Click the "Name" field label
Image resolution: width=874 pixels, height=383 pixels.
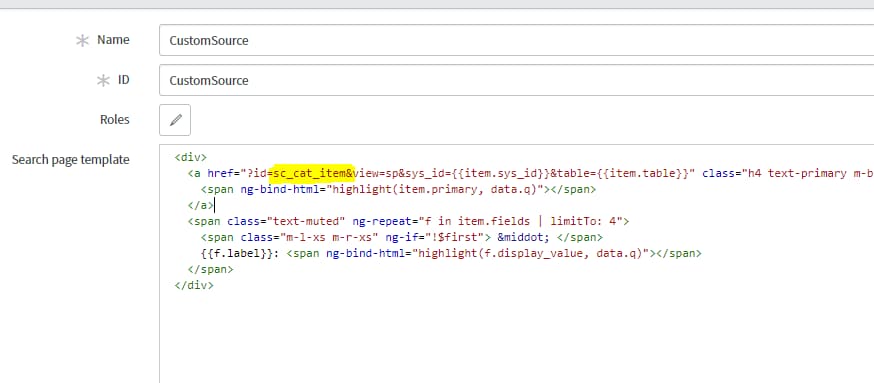pos(113,40)
